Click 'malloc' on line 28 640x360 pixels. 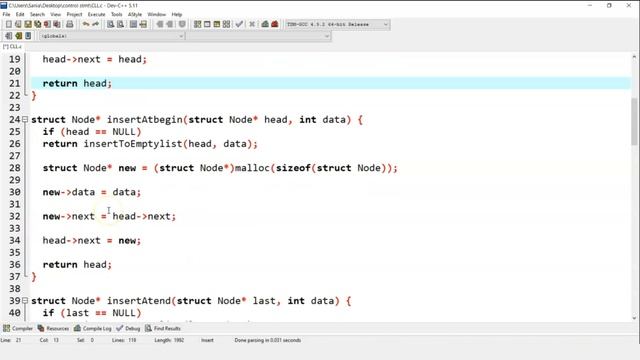click(252, 168)
